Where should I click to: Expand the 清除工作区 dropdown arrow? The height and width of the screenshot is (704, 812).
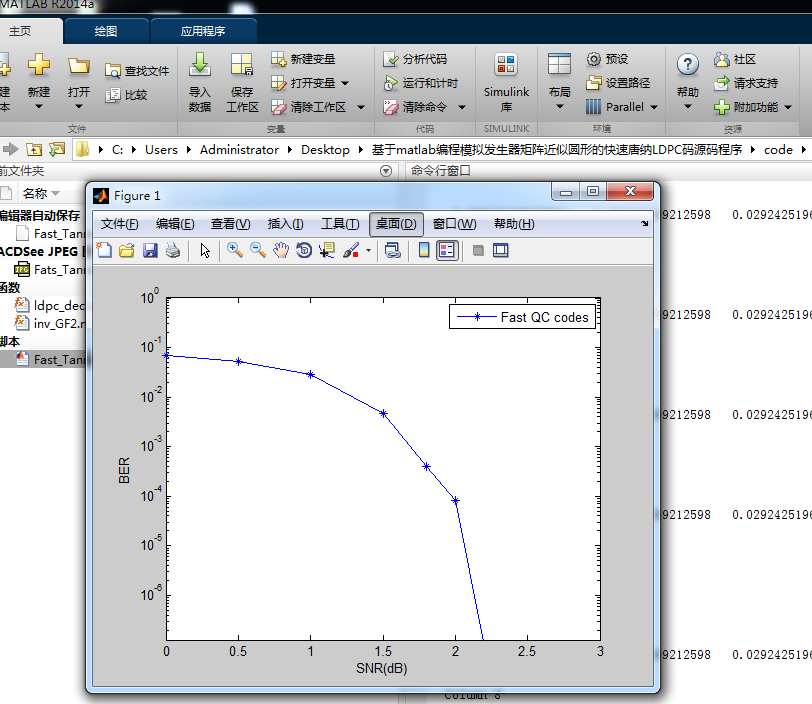(361, 107)
